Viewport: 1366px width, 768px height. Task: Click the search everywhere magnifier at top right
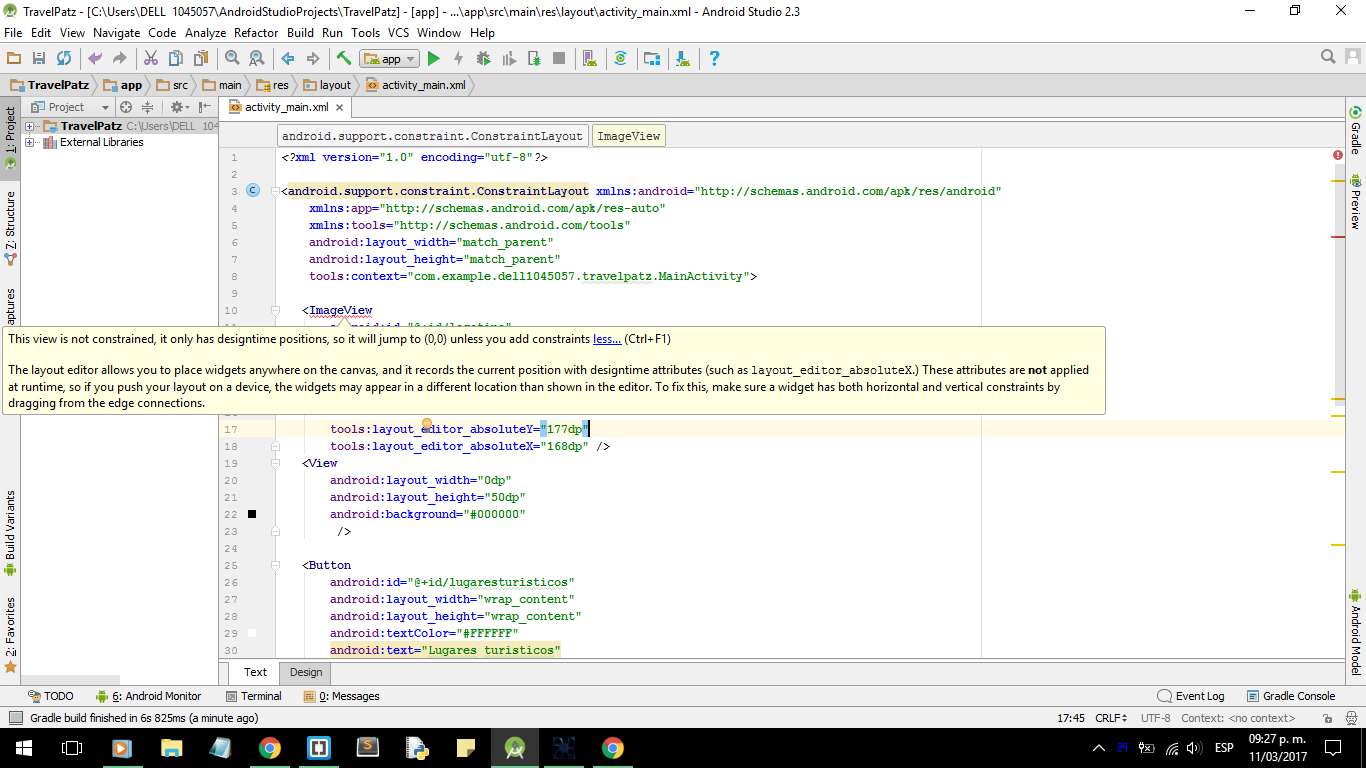click(1329, 57)
